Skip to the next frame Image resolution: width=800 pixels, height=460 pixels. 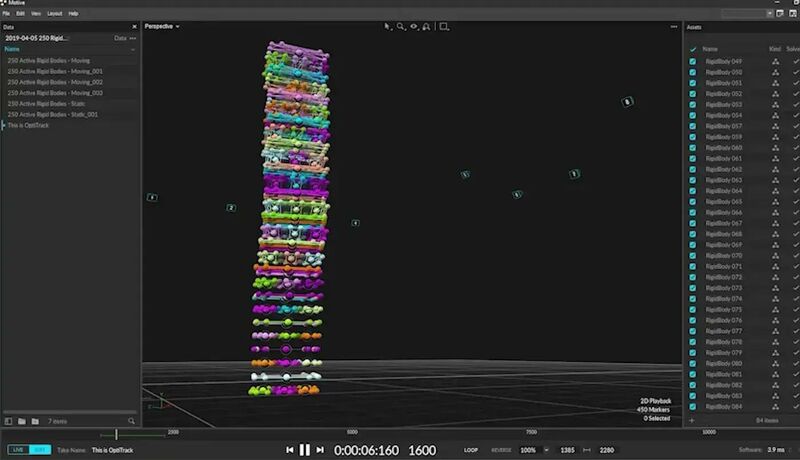tap(320, 450)
